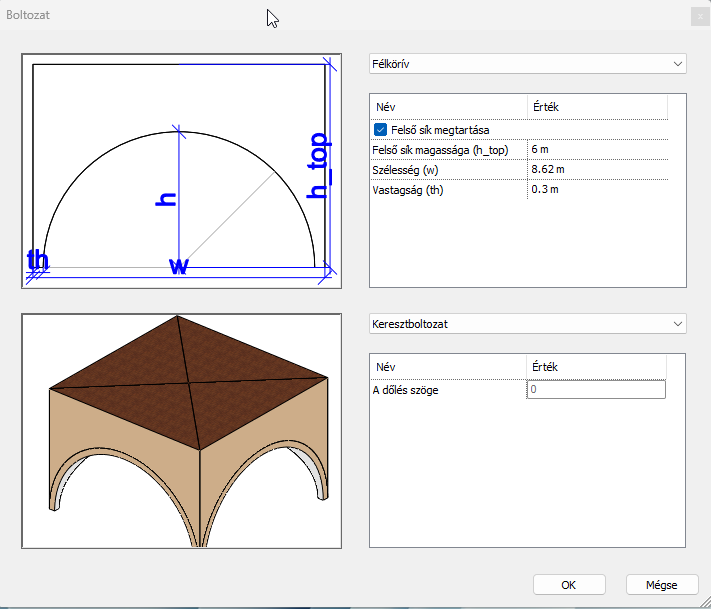Expand the Keresztboltozat vault type dropdown
The width and height of the screenshot is (711, 609).
click(527, 324)
